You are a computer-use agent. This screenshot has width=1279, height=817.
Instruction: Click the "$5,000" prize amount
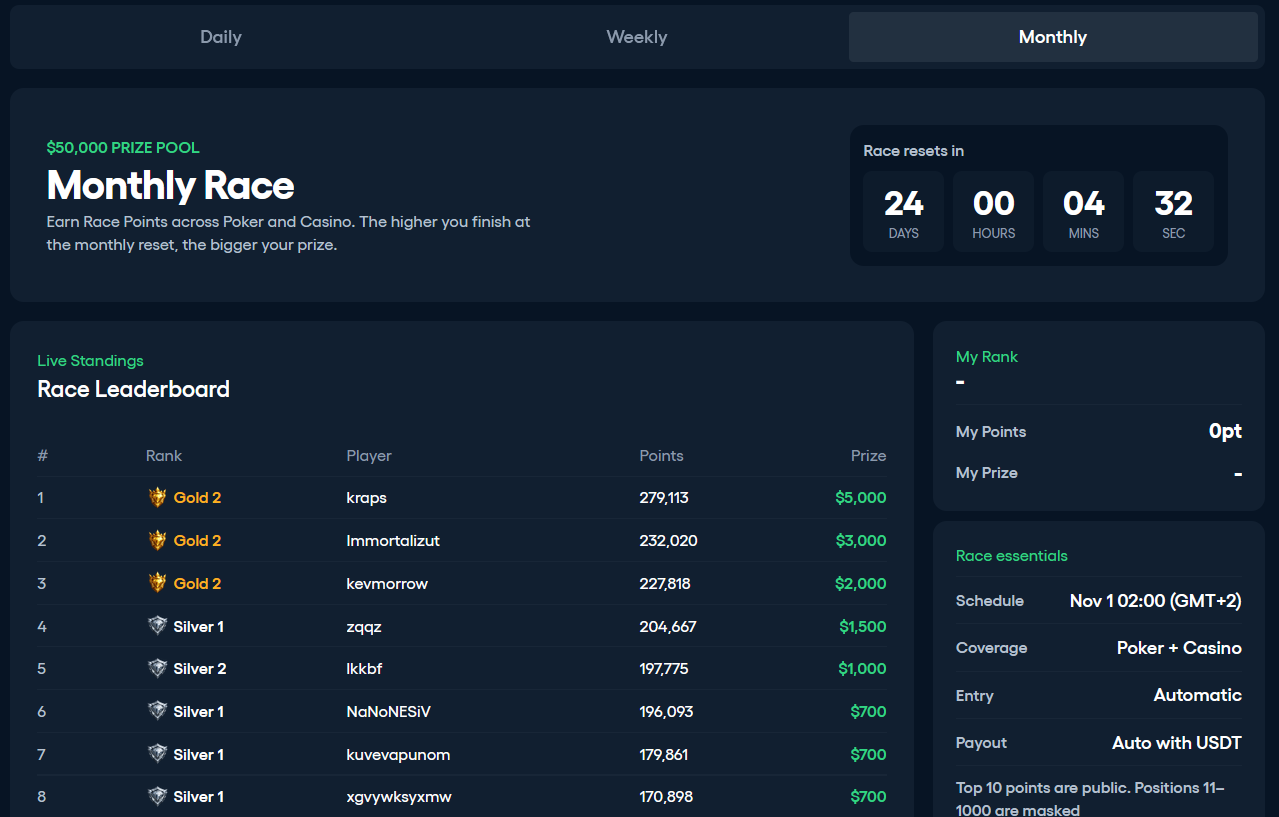click(861, 498)
